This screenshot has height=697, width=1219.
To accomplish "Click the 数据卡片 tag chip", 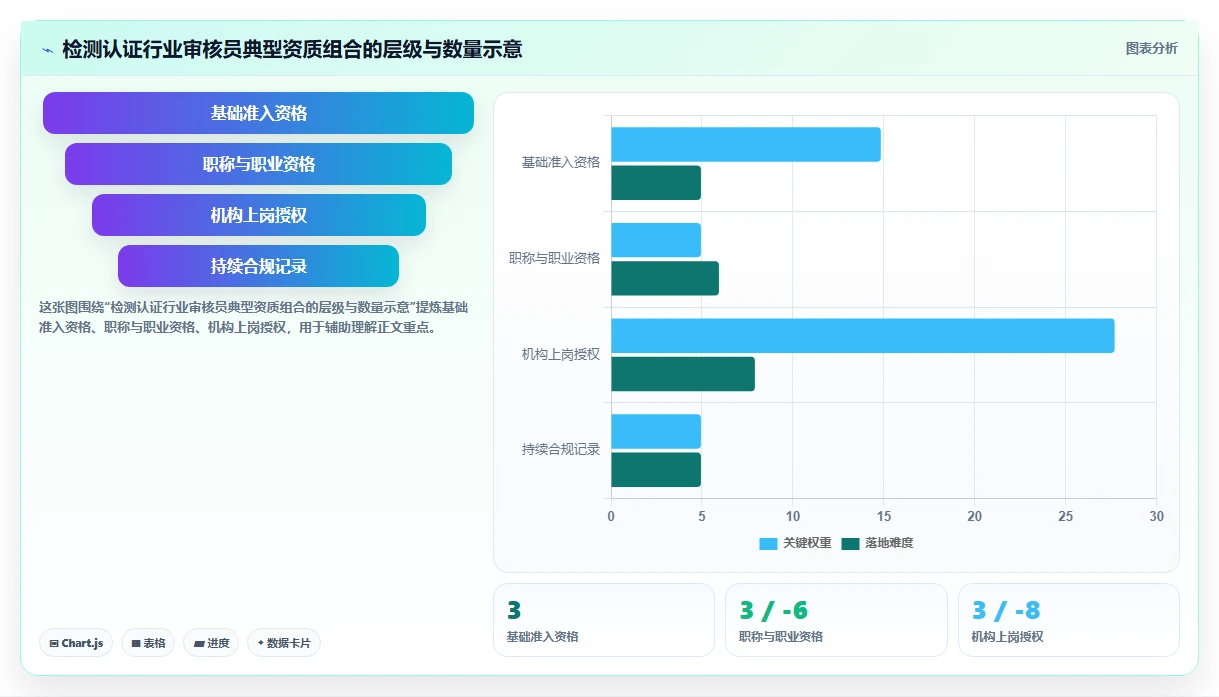I will (283, 643).
